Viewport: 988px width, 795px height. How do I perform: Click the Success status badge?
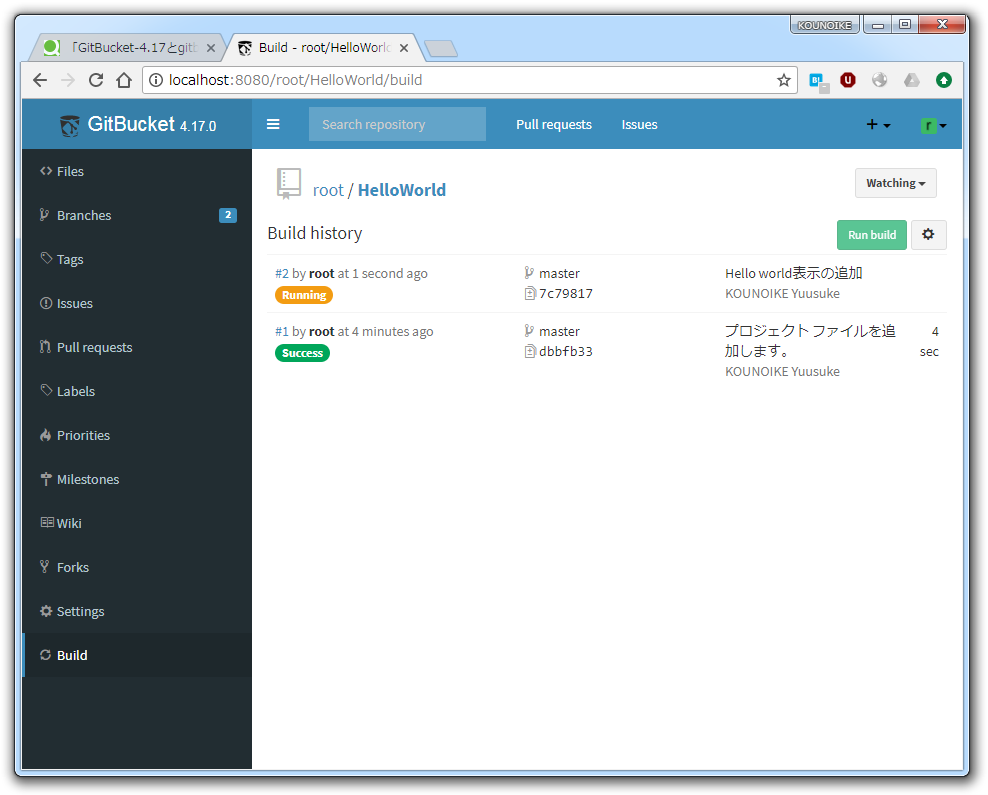302,353
